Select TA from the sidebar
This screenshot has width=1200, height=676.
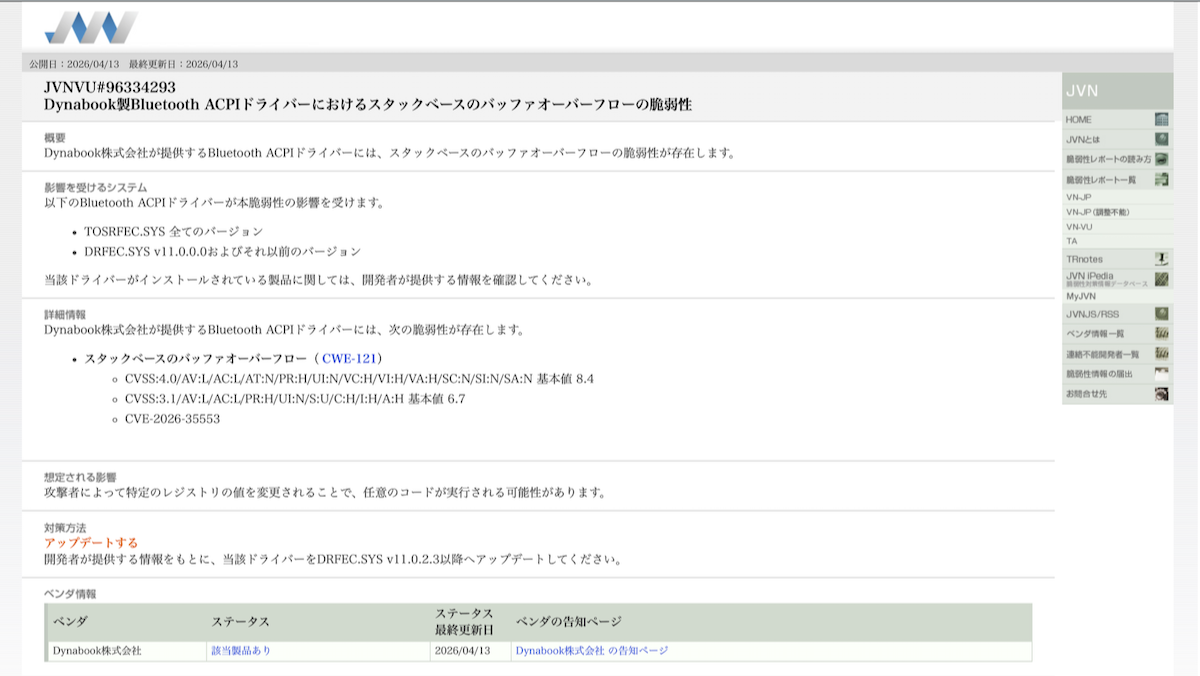[x=1070, y=242]
